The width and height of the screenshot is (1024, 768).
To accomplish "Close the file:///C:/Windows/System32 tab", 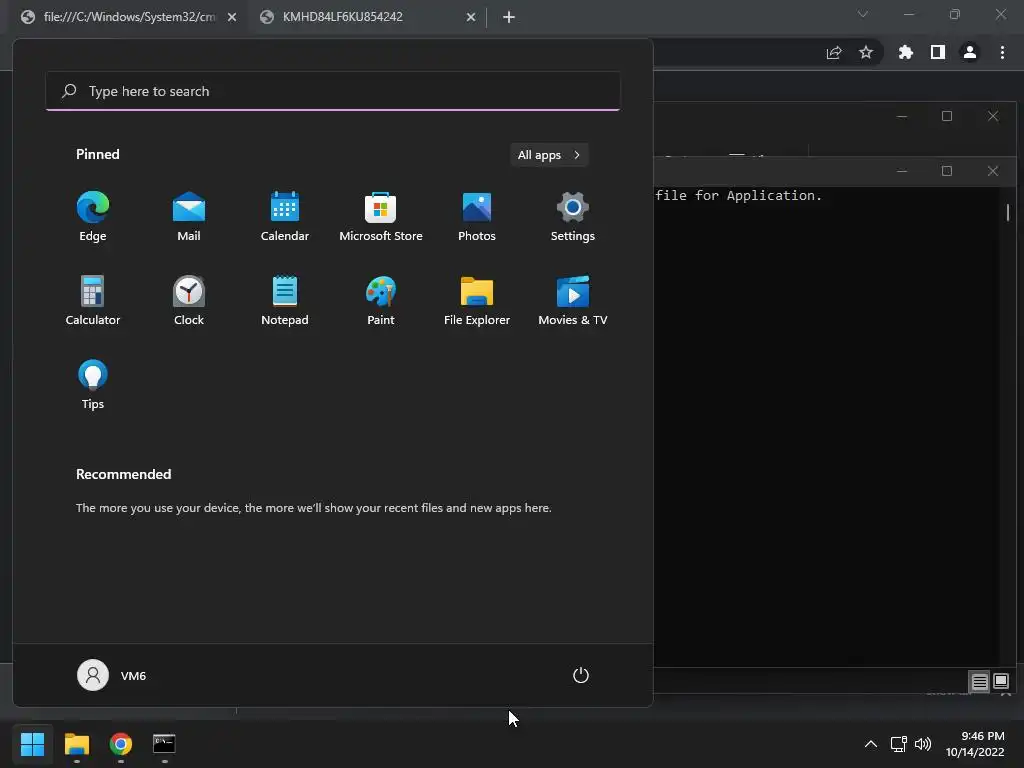I will [x=232, y=17].
